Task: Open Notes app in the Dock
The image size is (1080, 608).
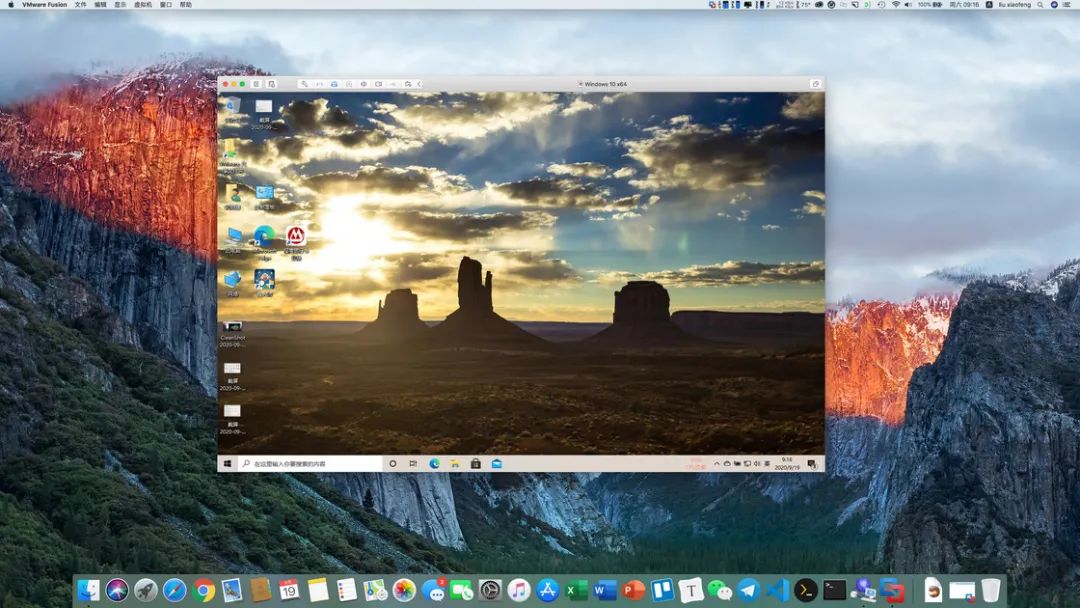Action: click(318, 590)
